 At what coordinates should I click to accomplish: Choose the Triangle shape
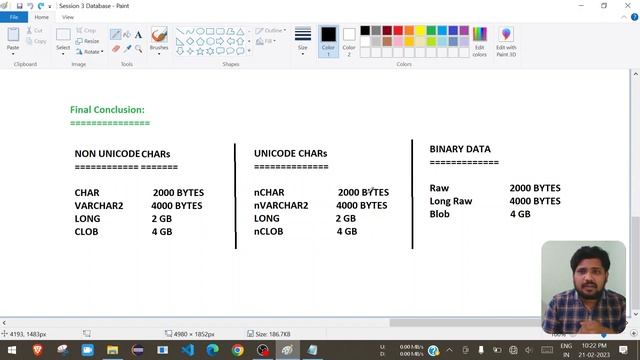click(240, 31)
